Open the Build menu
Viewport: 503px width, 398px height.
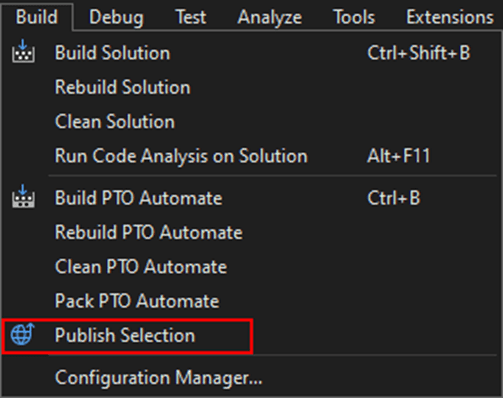pos(37,17)
